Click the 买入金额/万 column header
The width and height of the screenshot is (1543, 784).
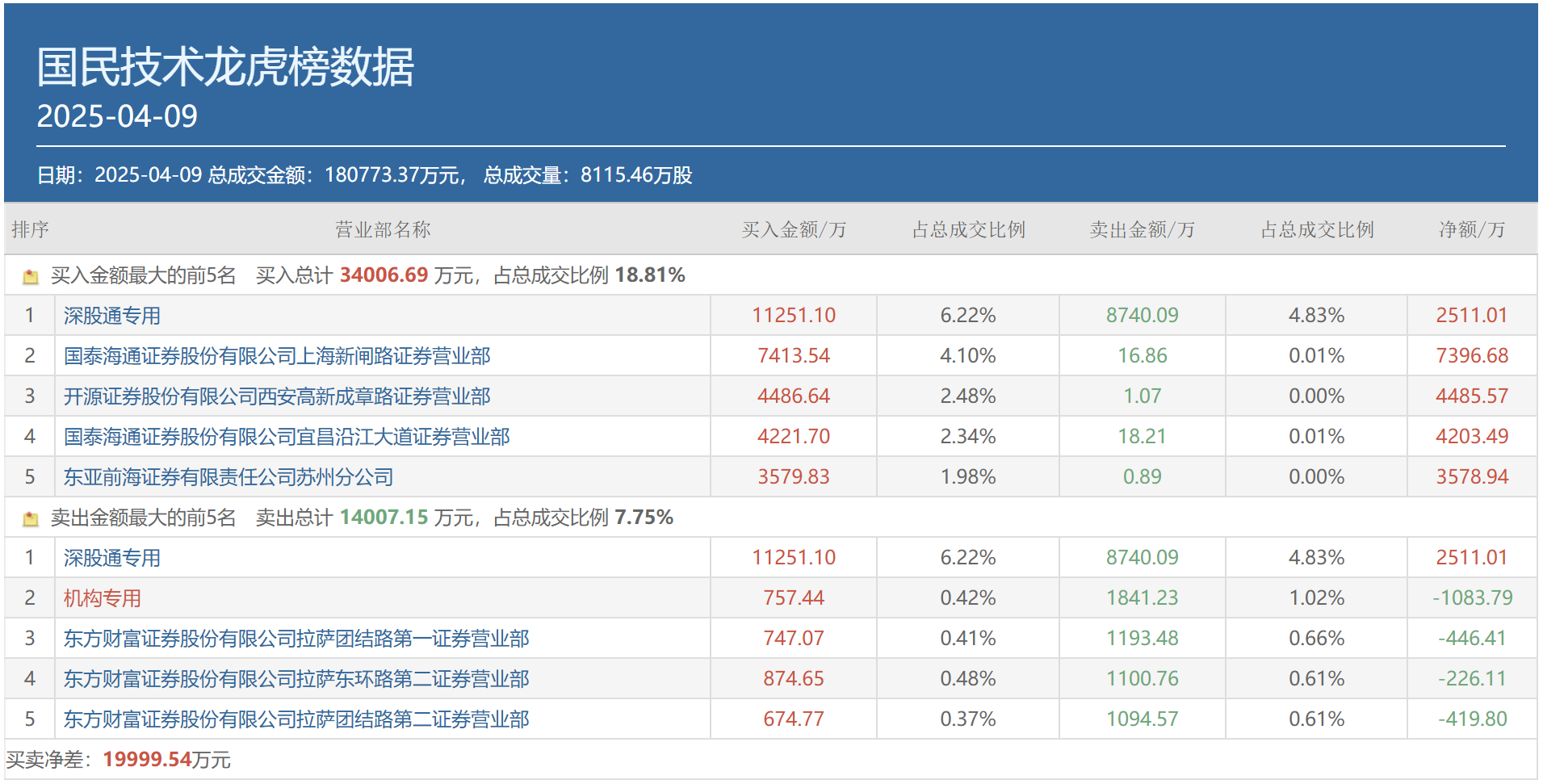point(794,230)
